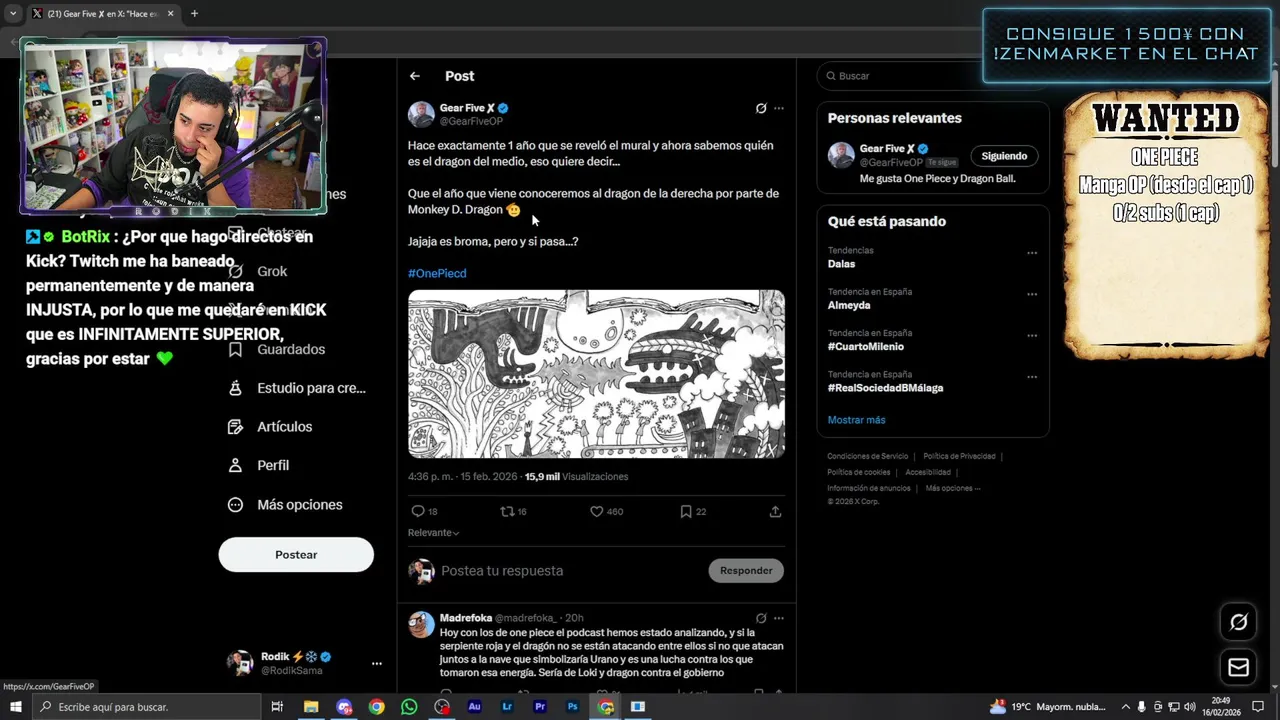Image resolution: width=1280 pixels, height=720 pixels.
Task: Open the mural image in the post
Action: click(596, 374)
